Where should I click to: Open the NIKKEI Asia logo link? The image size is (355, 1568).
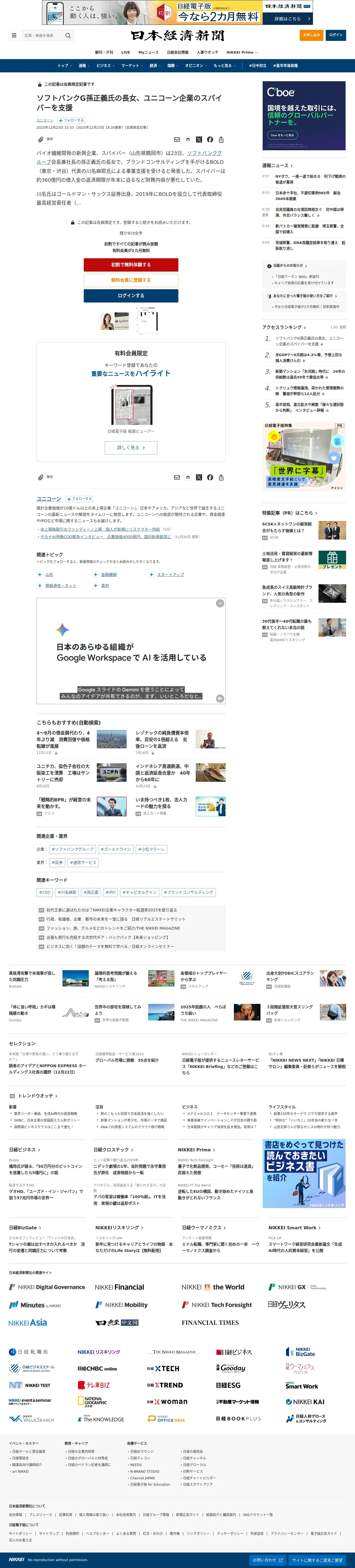pyautogui.click(x=27, y=1323)
